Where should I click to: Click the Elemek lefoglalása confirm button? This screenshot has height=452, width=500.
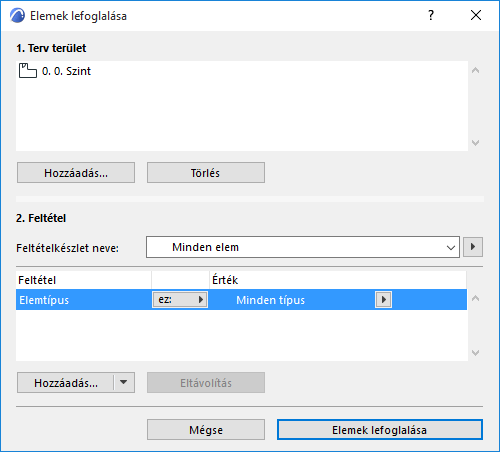[380, 430]
